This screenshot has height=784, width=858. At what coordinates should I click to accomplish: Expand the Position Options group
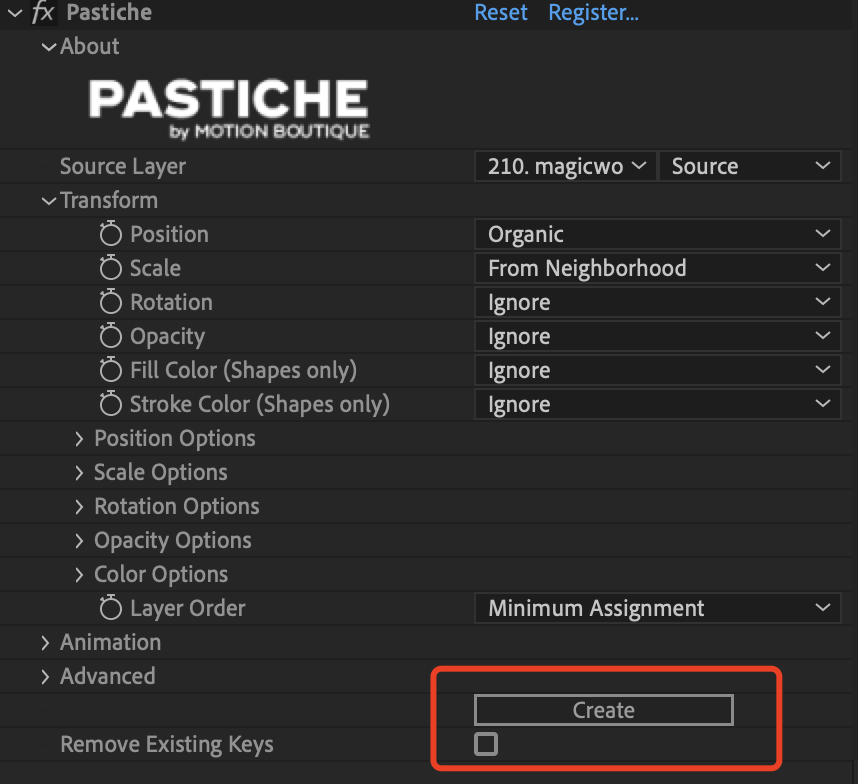[x=79, y=439]
